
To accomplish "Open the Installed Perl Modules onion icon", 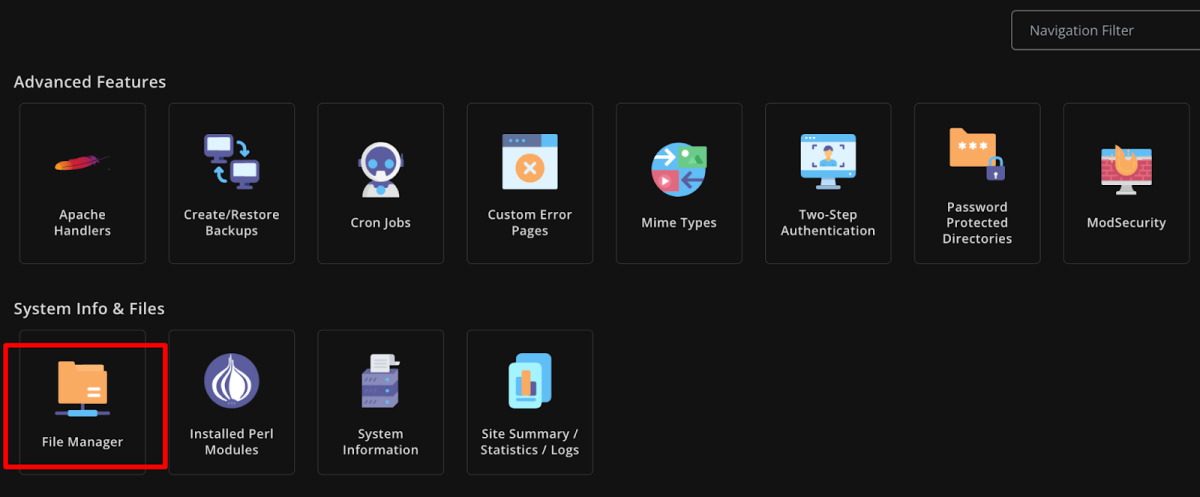I will coord(232,381).
